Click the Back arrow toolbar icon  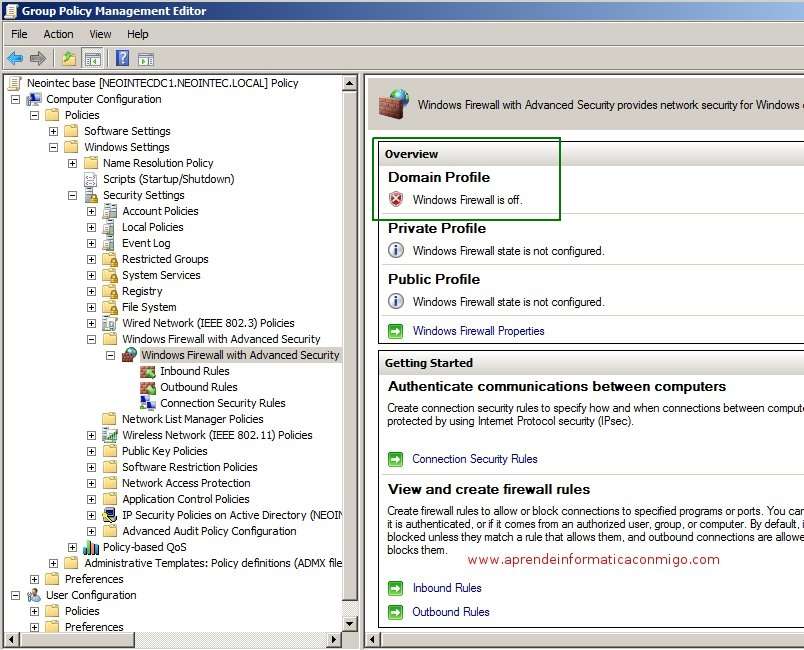click(x=15, y=58)
